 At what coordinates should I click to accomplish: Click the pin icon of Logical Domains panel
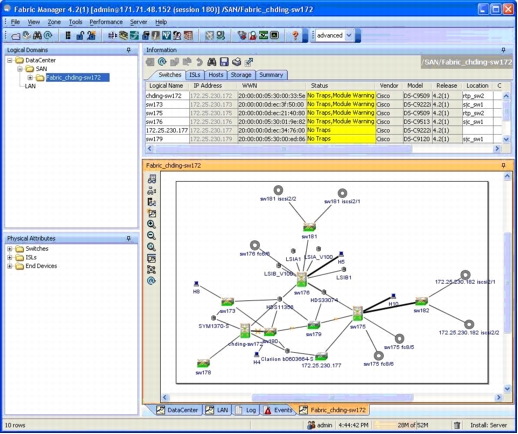129,50
